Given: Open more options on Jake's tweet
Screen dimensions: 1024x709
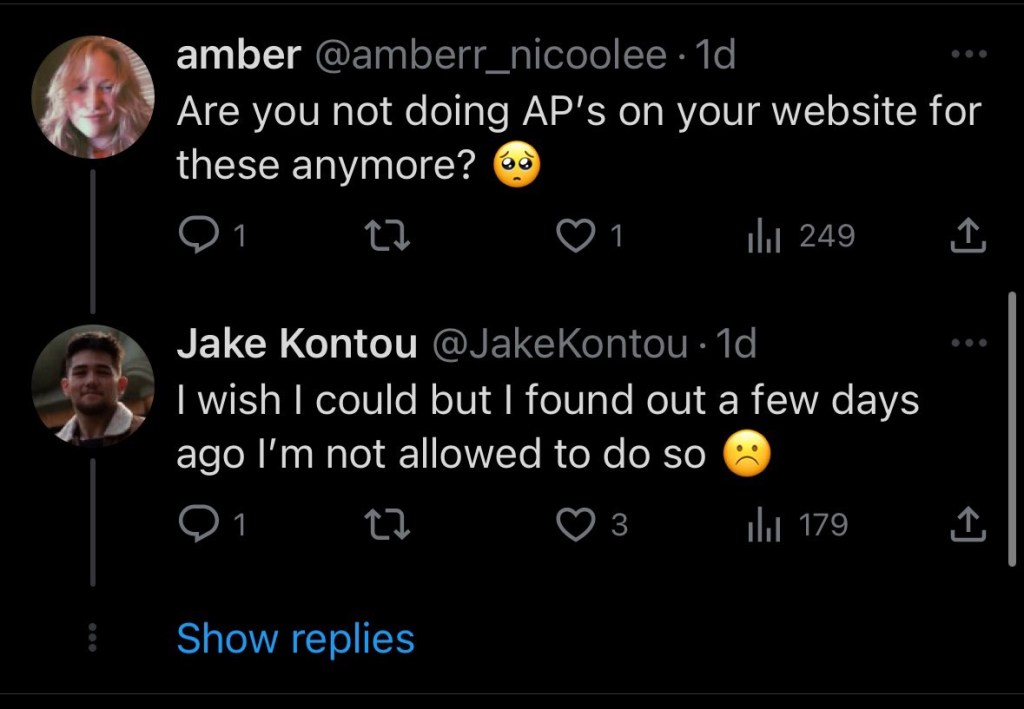Looking at the screenshot, I should (969, 344).
